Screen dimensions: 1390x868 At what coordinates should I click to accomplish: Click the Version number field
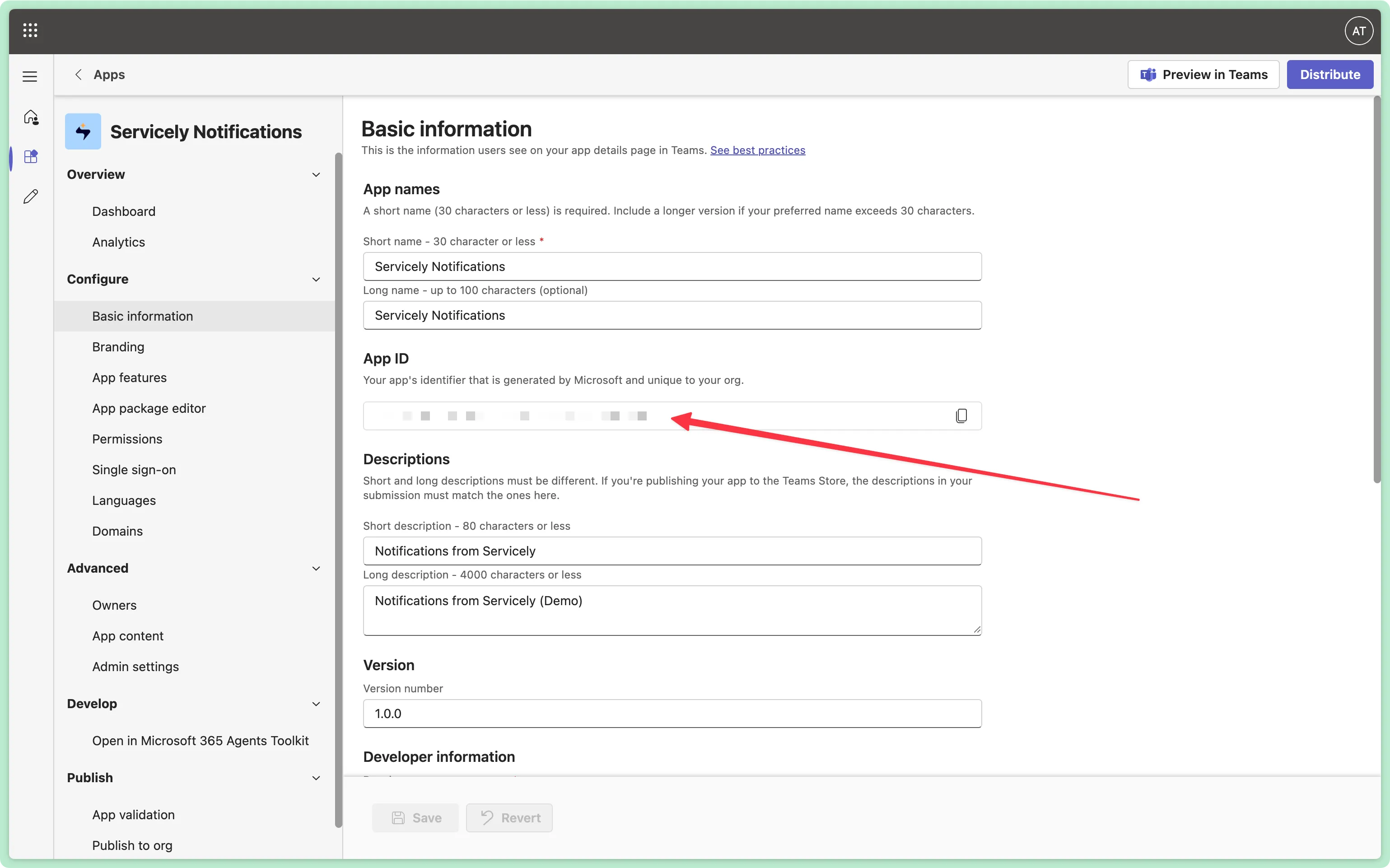click(x=672, y=714)
